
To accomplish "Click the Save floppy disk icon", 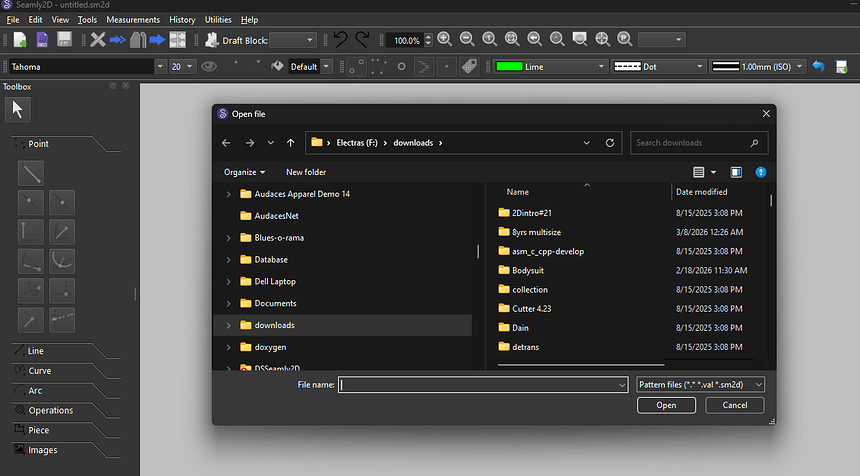I will (x=64, y=39).
